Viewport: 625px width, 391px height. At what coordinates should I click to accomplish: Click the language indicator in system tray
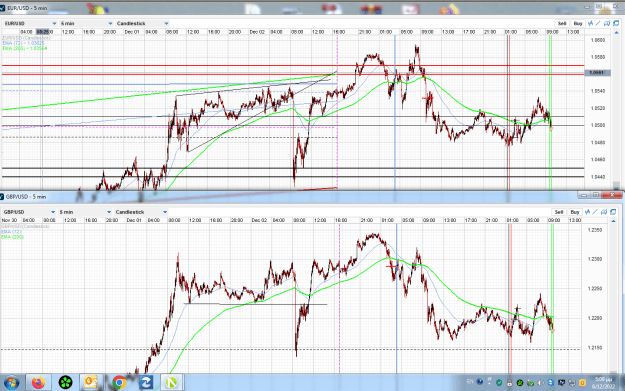(x=470, y=382)
